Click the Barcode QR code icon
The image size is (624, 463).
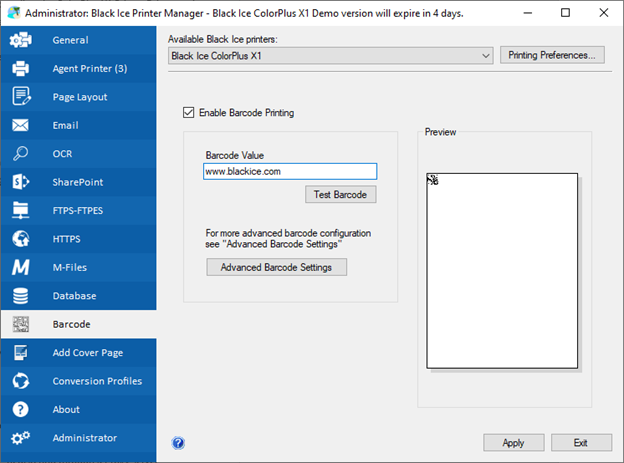point(21,324)
